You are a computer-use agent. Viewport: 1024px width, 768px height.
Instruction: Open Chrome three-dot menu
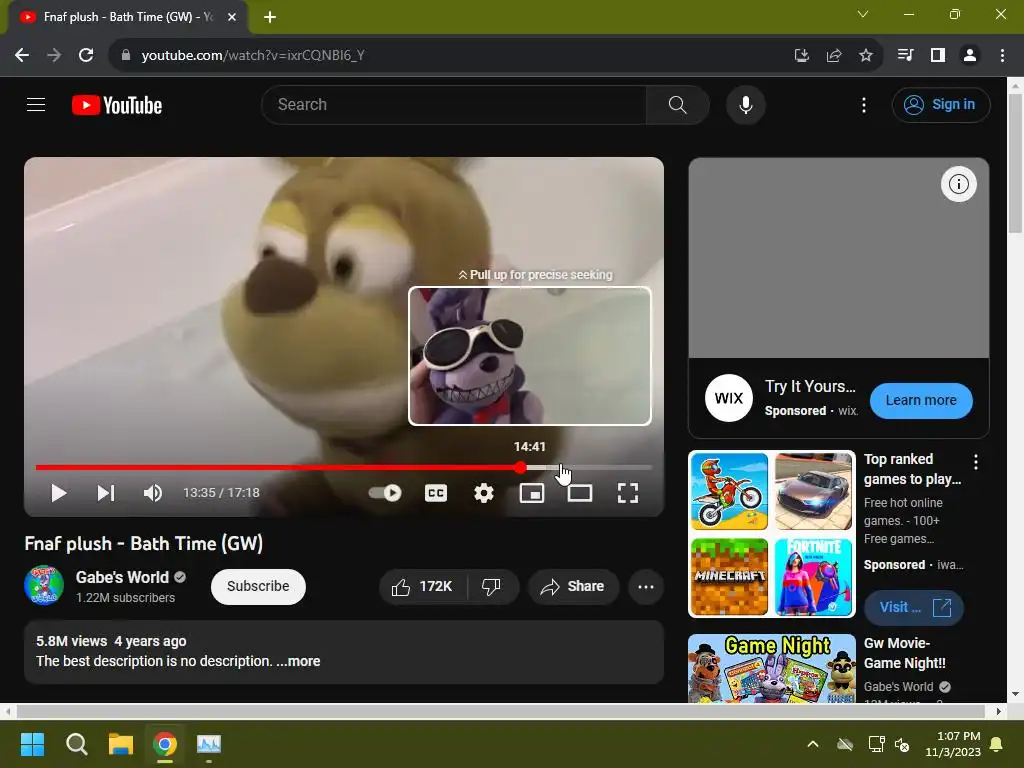point(1002,56)
